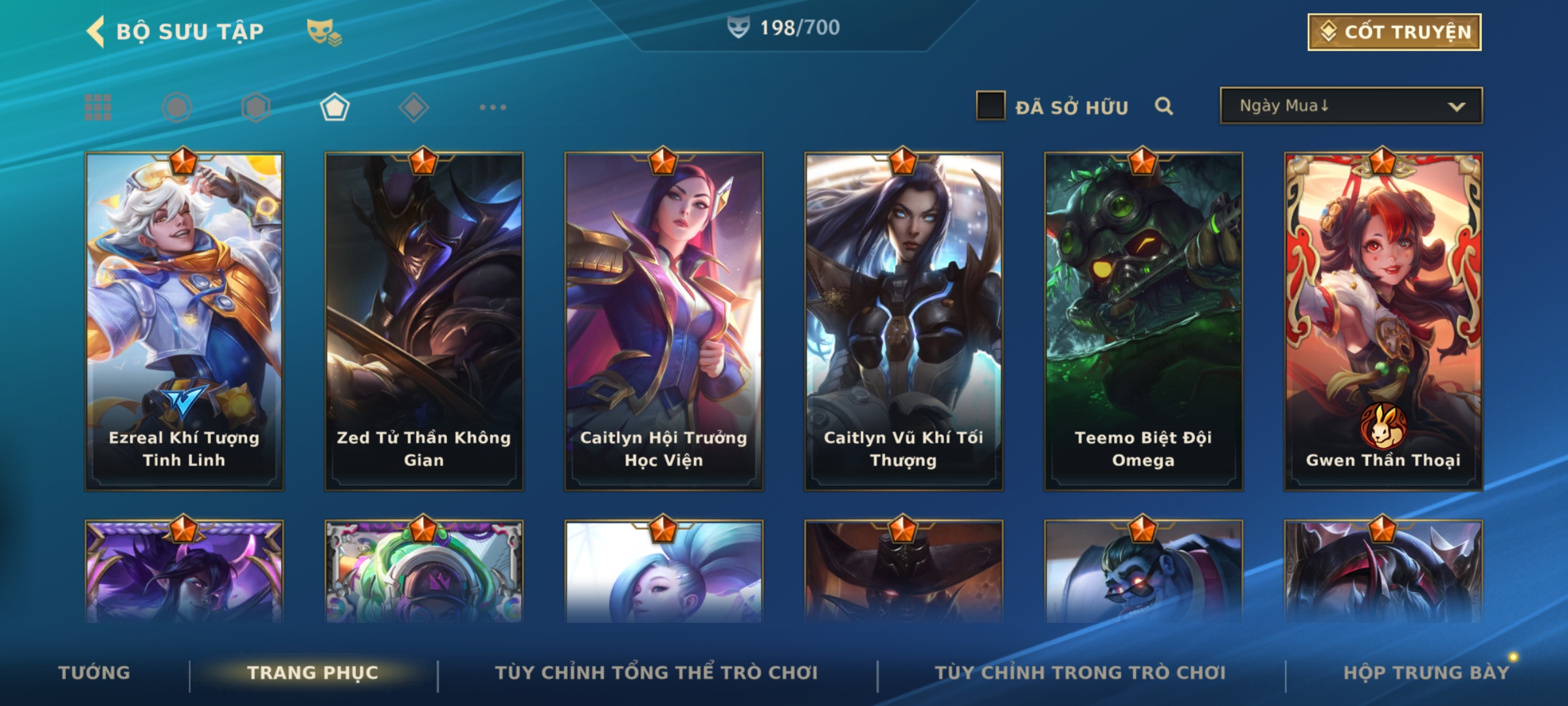
Task: Select the pentagon rarity filter icon
Action: (x=335, y=107)
